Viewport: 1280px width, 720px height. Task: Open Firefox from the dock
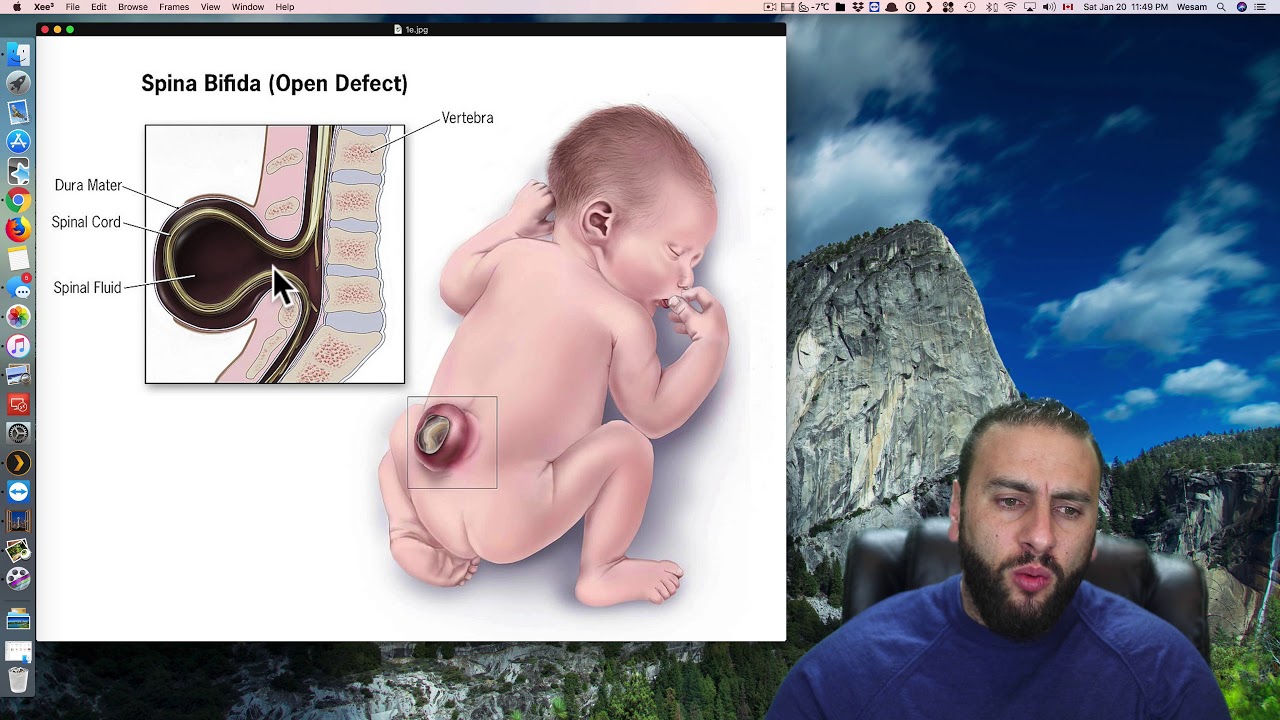[18, 229]
